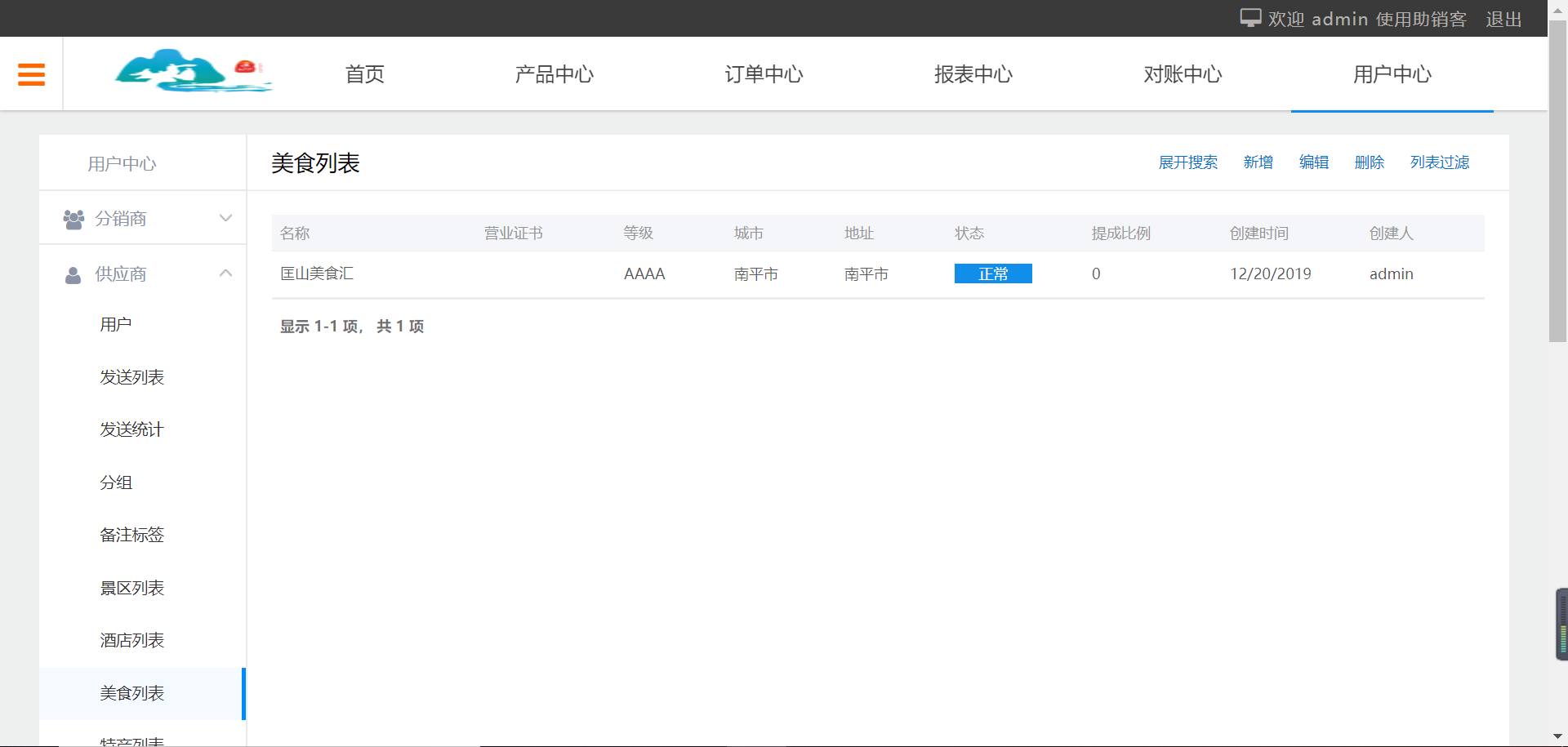Click the monitor icon beside welcome text
The width and height of the screenshot is (1568, 747).
click(x=1249, y=18)
